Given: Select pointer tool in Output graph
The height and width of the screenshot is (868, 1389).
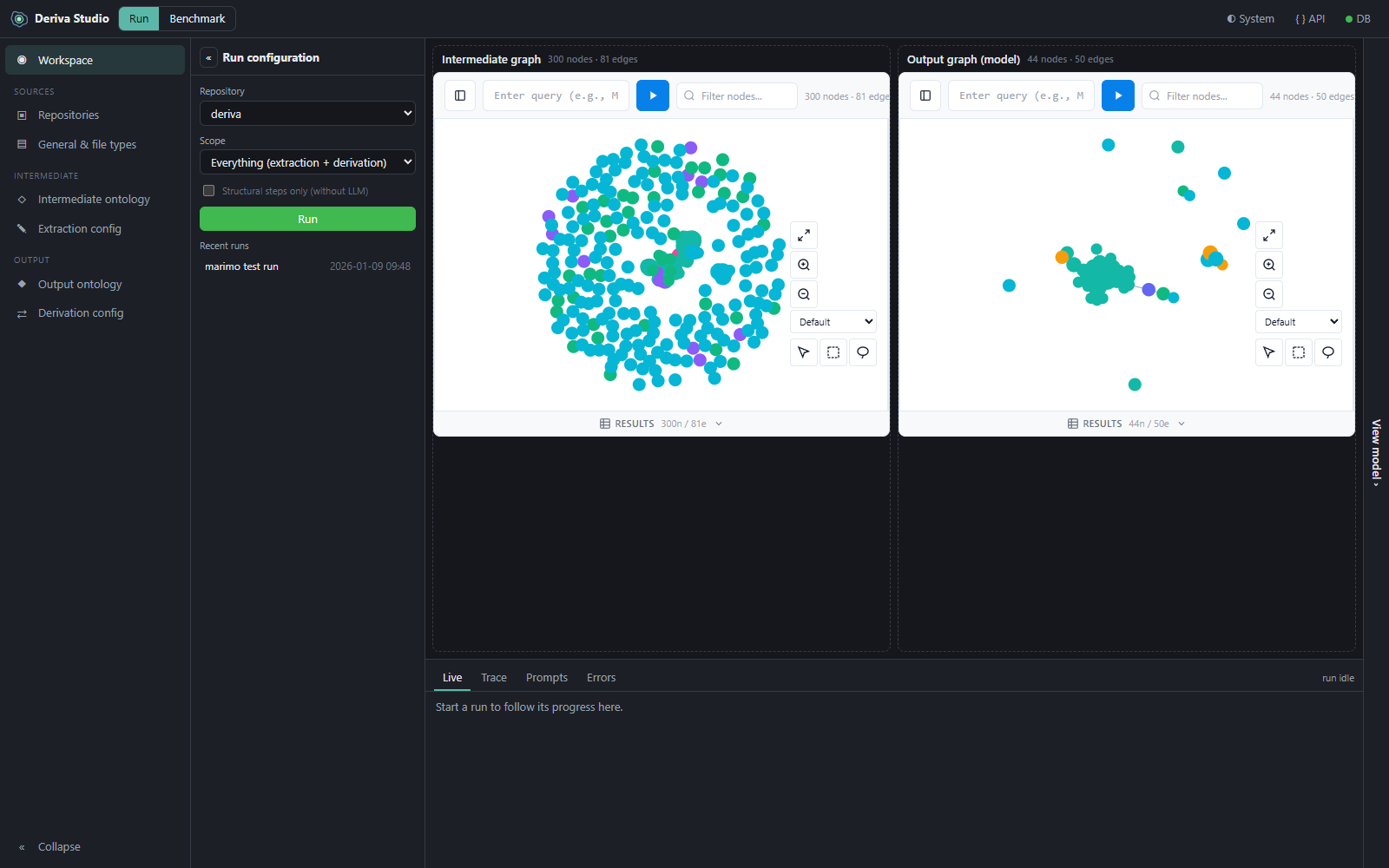Looking at the screenshot, I should click(1269, 352).
